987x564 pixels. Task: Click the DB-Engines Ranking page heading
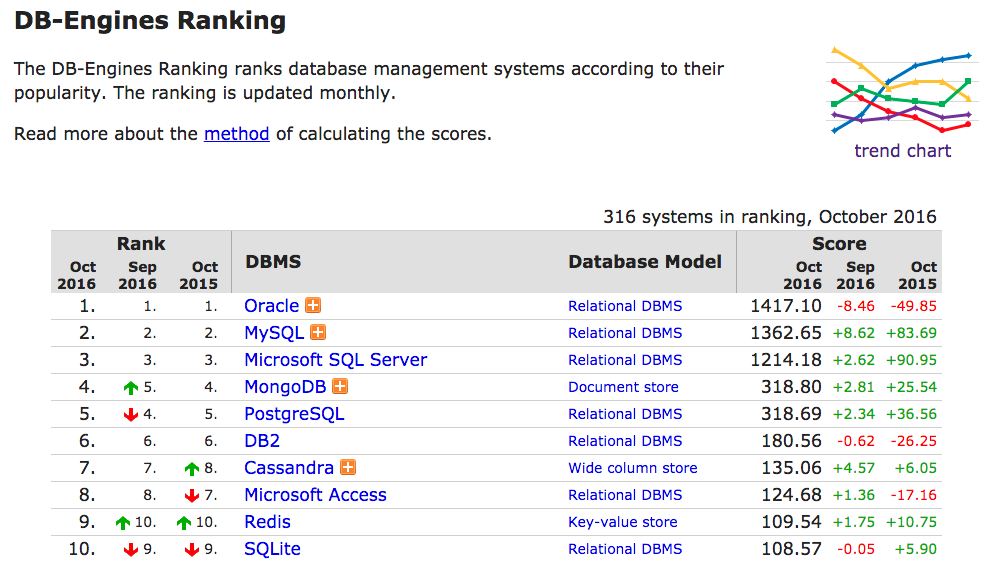click(x=150, y=21)
